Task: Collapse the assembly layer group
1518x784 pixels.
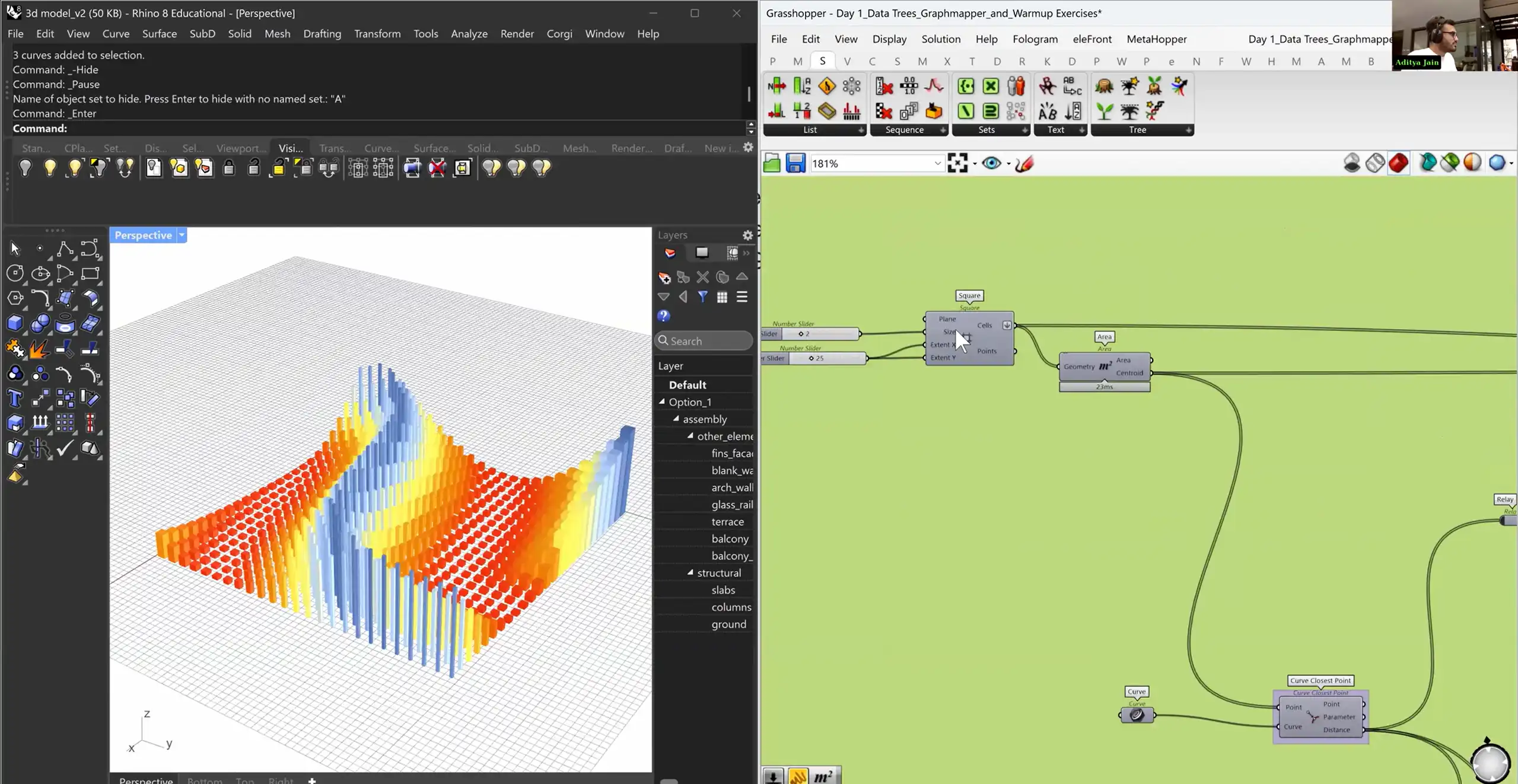Action: click(x=677, y=419)
